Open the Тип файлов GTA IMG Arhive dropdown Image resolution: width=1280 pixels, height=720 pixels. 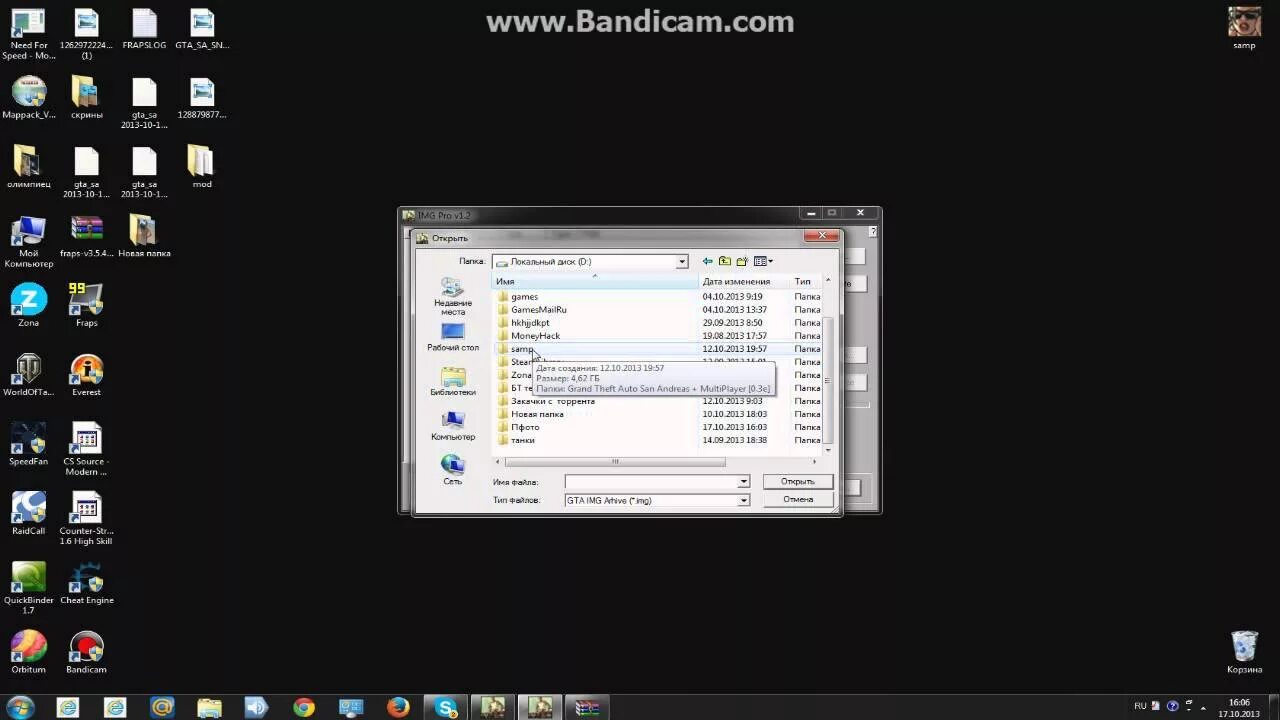click(743, 500)
